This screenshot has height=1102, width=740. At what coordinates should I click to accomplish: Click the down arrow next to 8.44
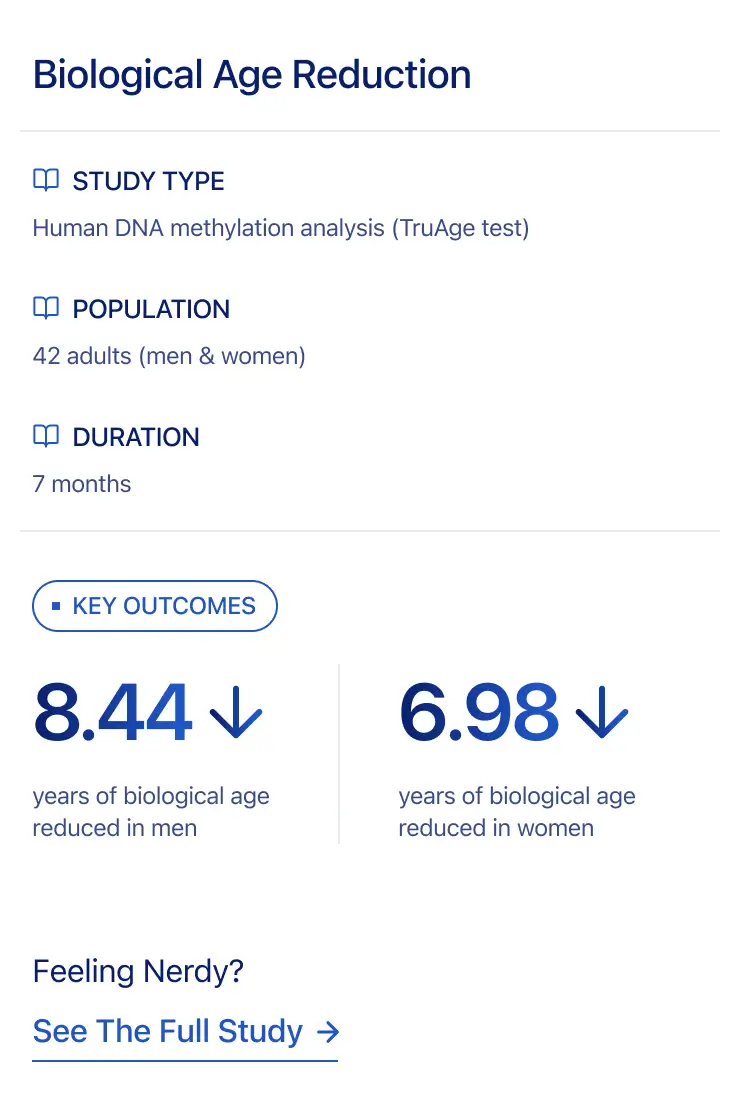[x=236, y=714]
